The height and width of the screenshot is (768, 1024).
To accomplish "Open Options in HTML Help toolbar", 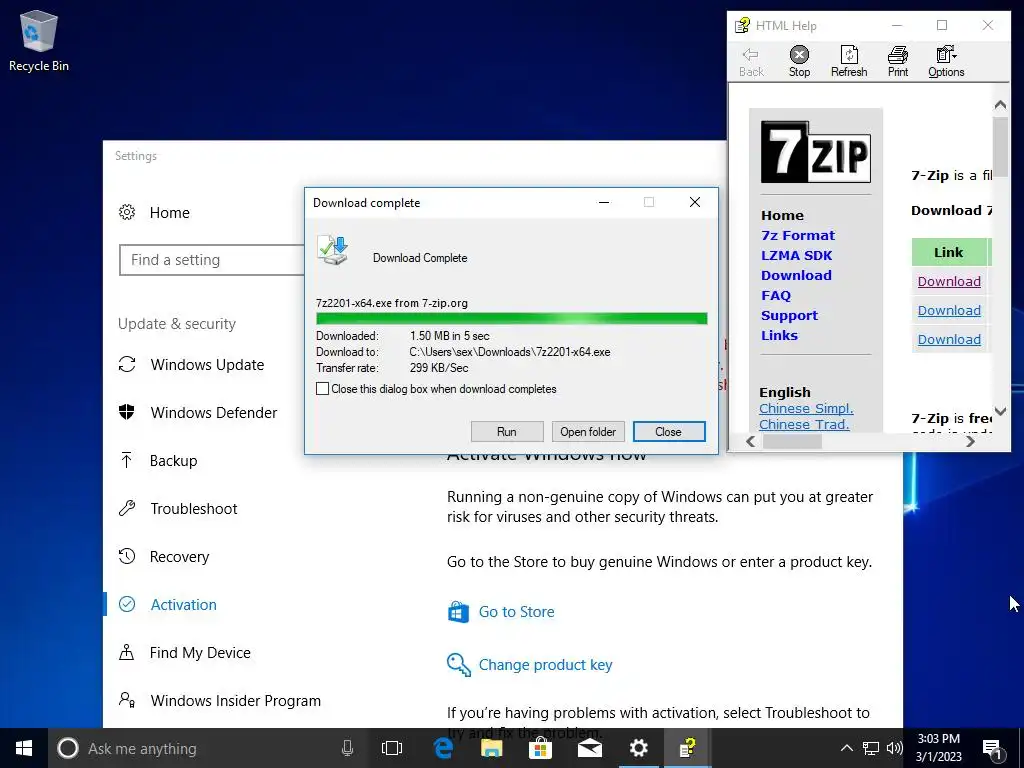I will point(946,61).
